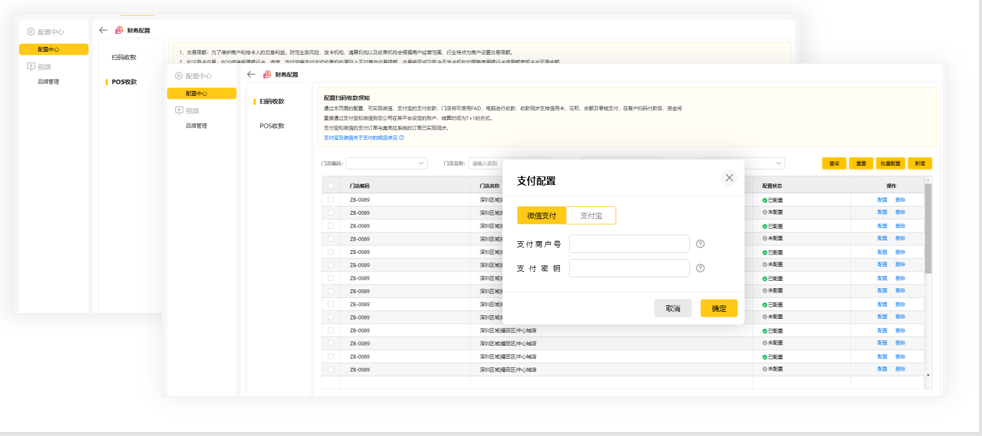Click the table scrollbar down arrow
Screen dimensions: 982x436
pyautogui.click(x=928, y=375)
